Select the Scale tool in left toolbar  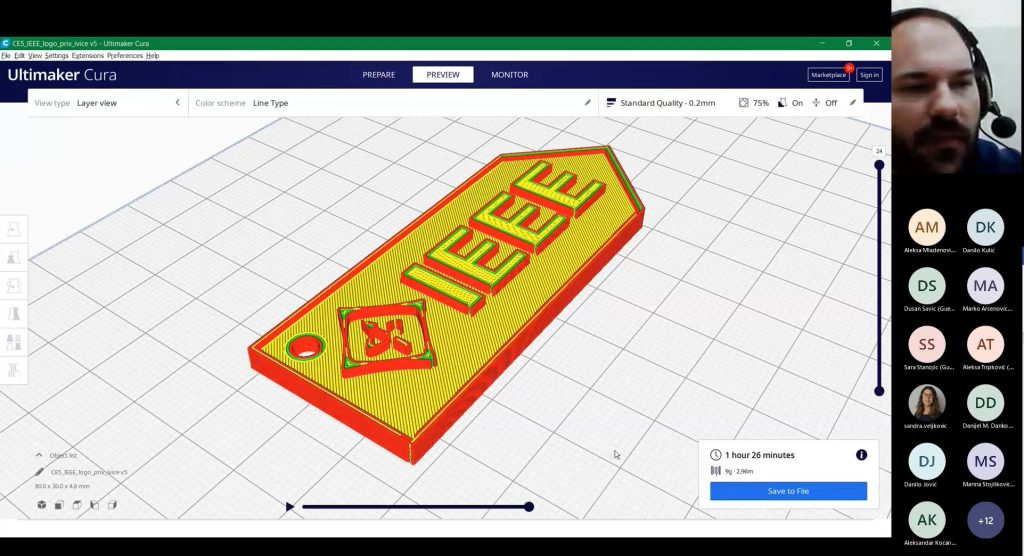click(x=14, y=258)
